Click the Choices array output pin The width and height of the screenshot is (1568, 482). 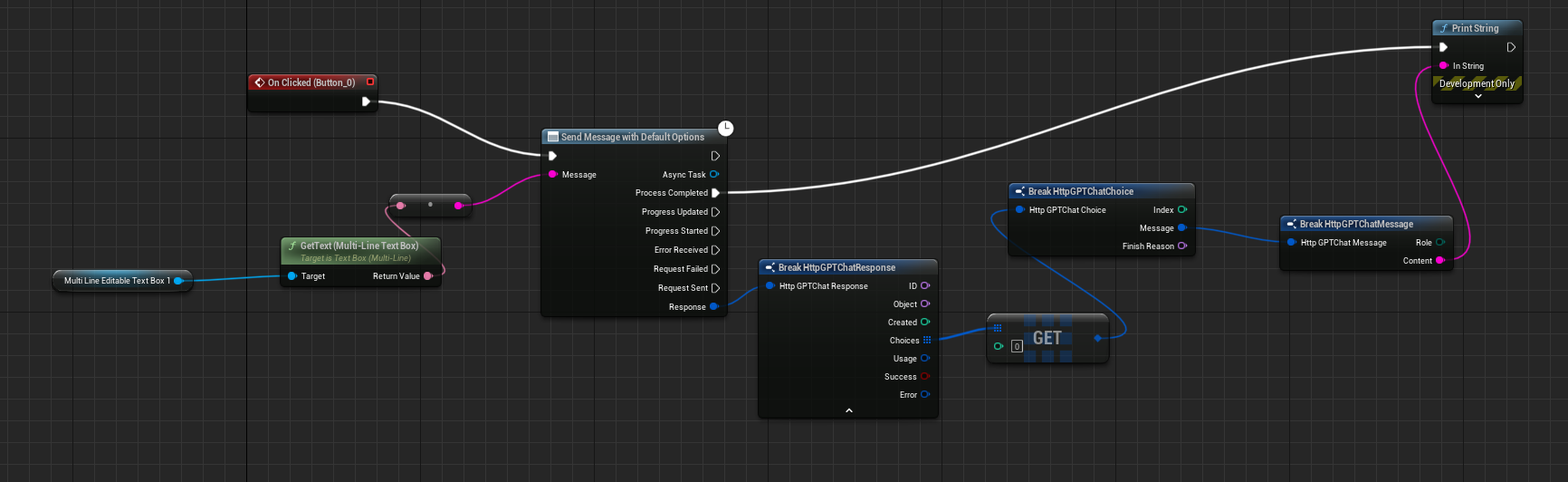coord(926,341)
